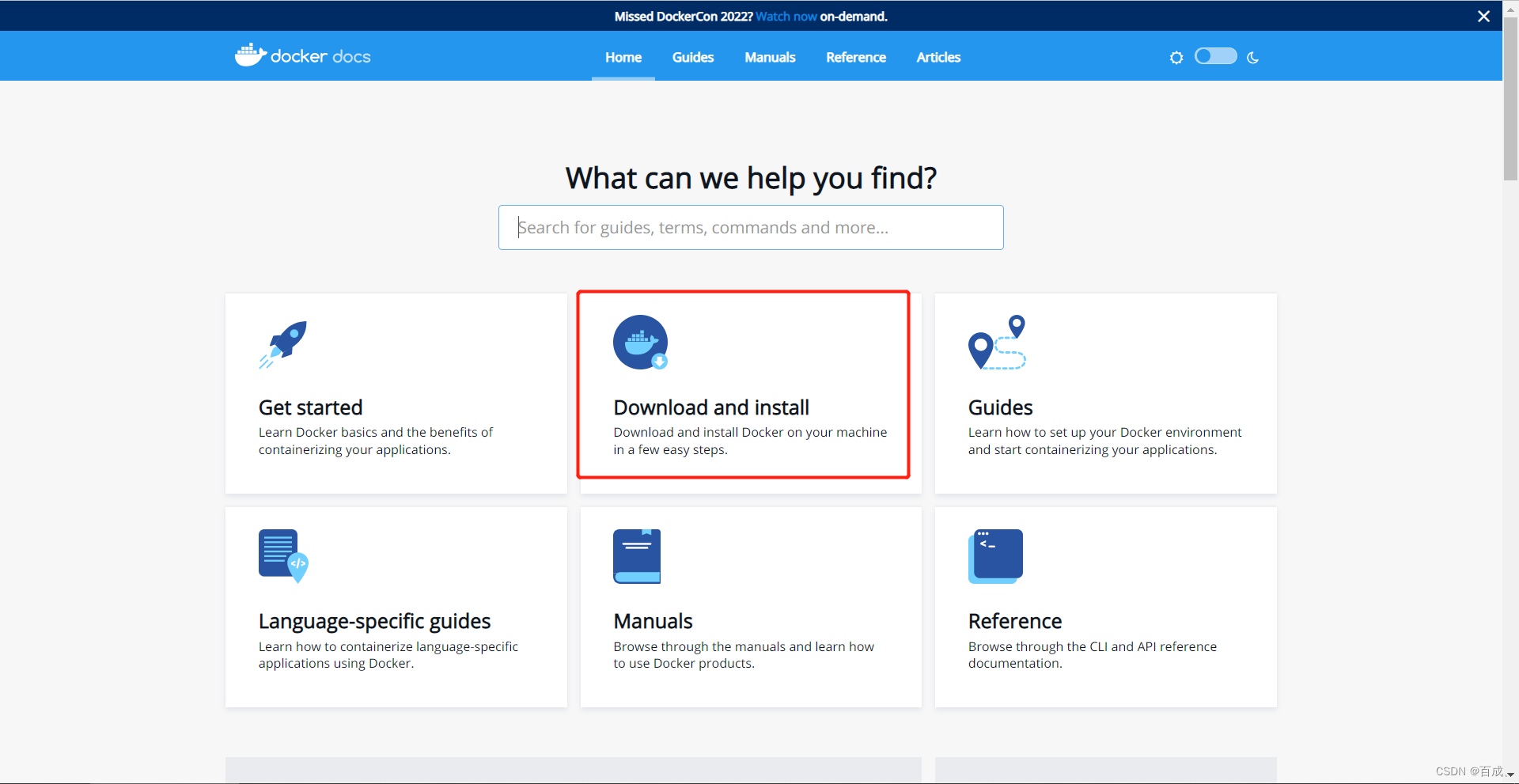Click the scrollbar down arrow

1510,775
